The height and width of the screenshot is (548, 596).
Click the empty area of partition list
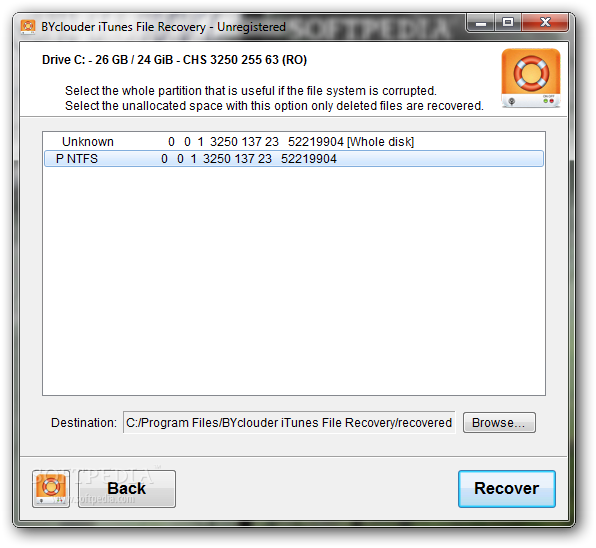(293, 281)
